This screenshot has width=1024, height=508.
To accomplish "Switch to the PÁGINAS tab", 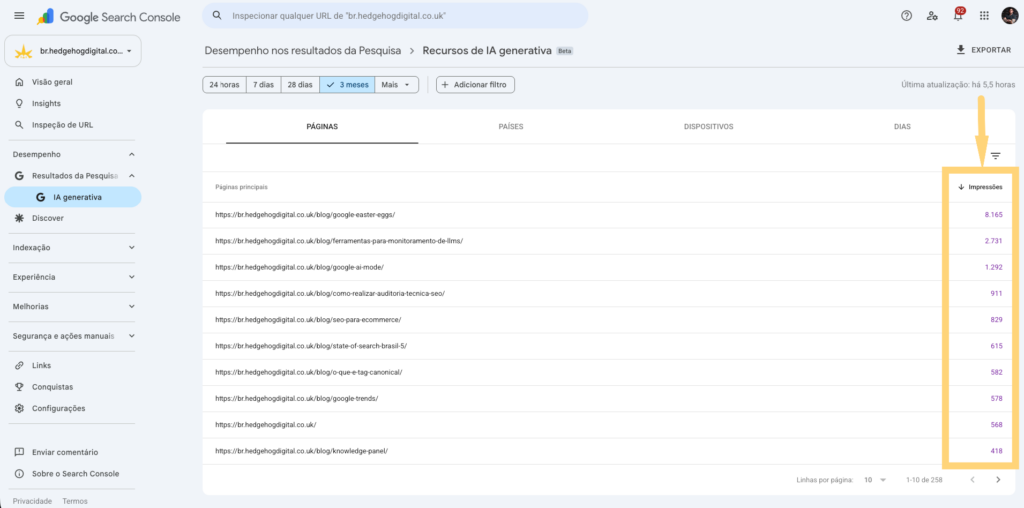I will 322,127.
